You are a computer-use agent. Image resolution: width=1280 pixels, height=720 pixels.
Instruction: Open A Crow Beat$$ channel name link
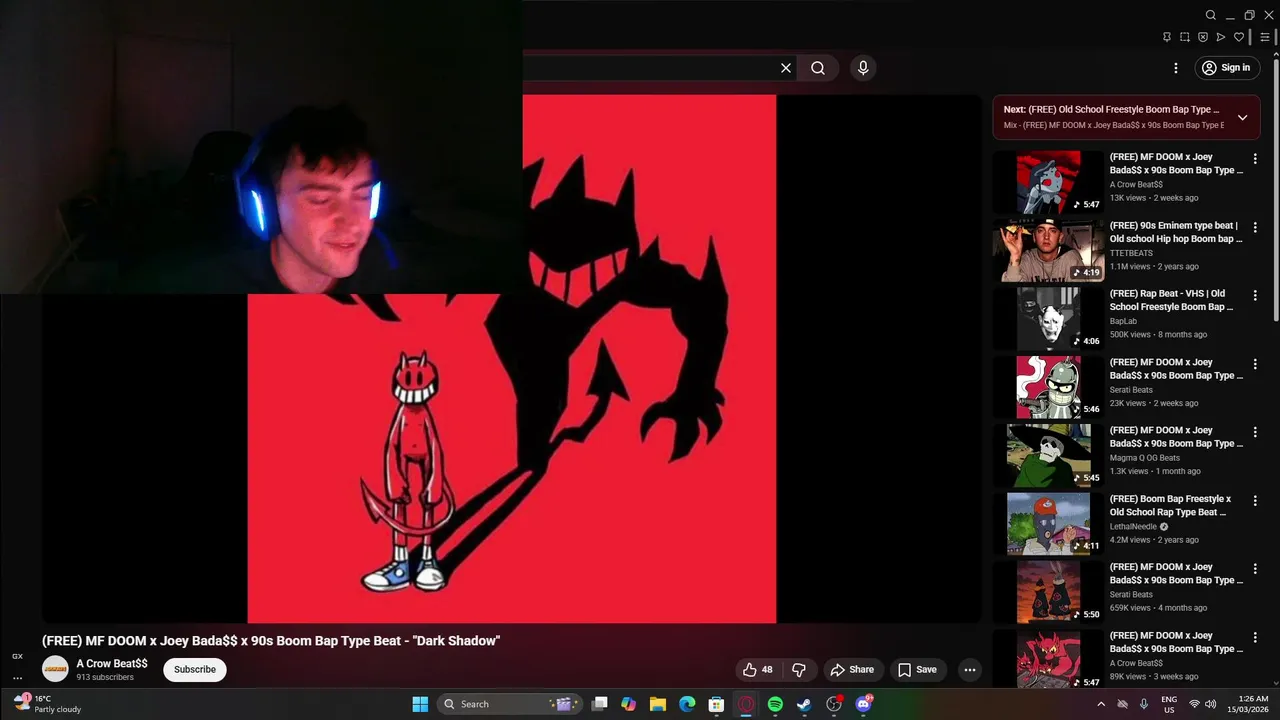coord(112,664)
